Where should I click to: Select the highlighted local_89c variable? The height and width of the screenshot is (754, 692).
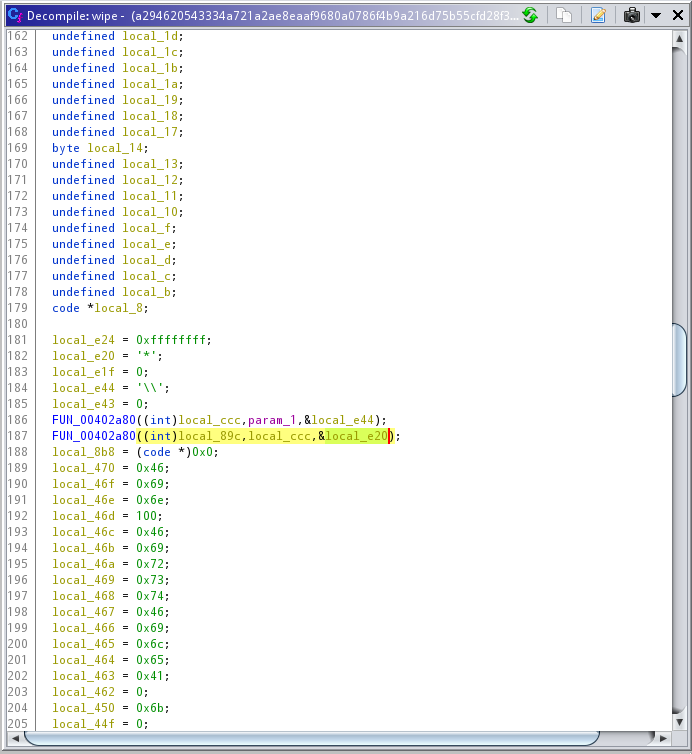click(x=211, y=436)
